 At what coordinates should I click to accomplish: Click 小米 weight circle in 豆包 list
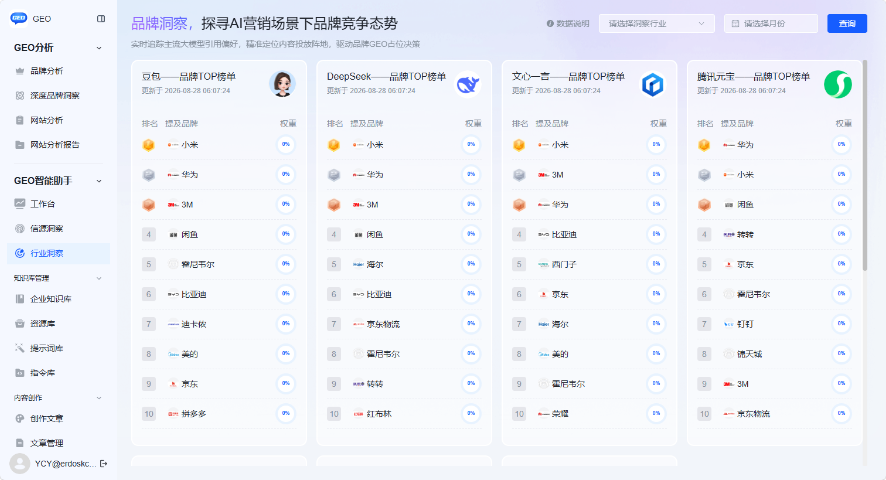point(286,145)
